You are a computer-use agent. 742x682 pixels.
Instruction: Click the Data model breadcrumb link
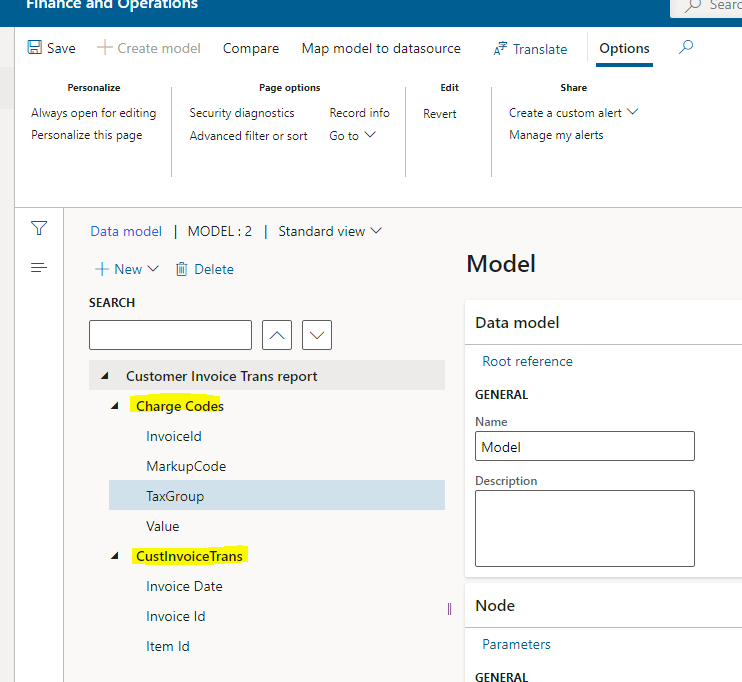click(x=126, y=231)
